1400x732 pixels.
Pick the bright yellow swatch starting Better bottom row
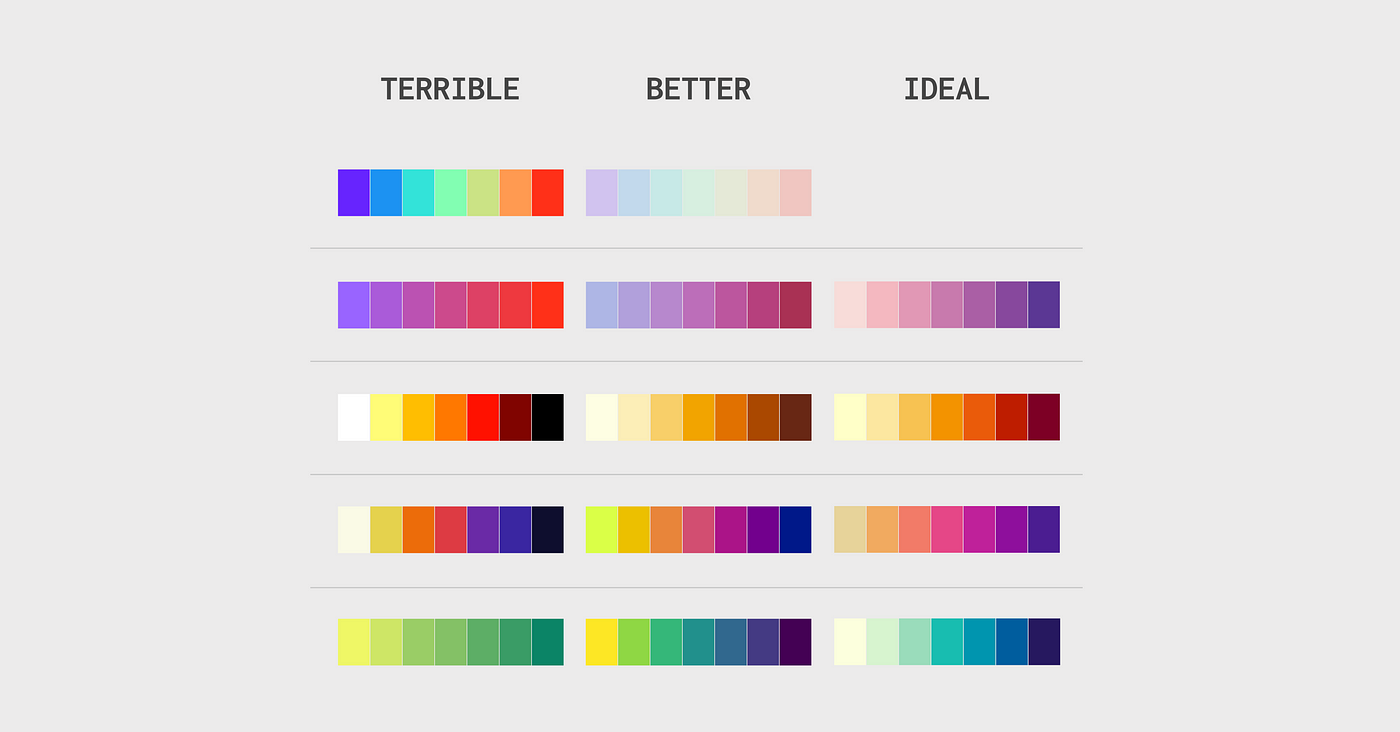[602, 642]
